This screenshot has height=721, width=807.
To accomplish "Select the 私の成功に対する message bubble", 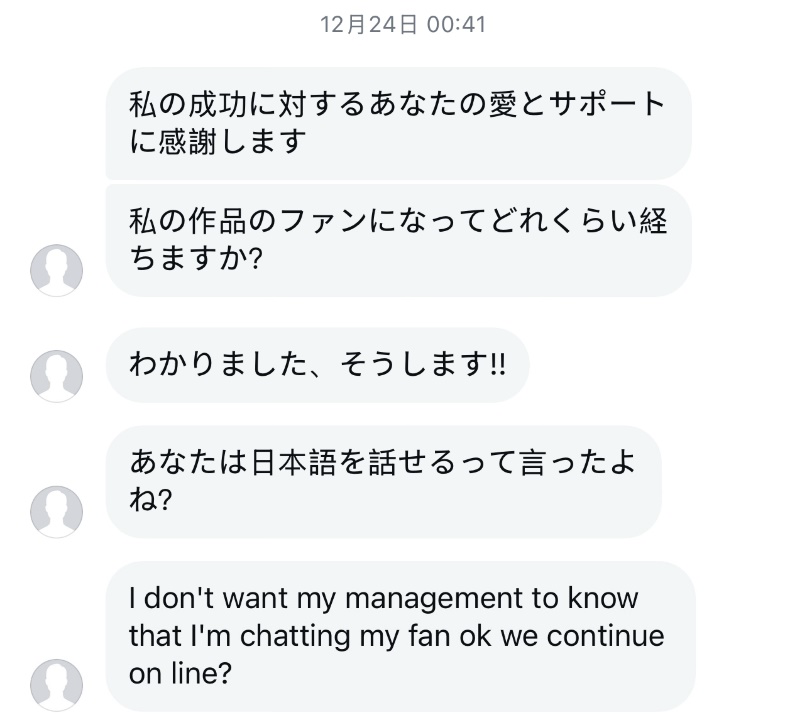I will click(398, 124).
